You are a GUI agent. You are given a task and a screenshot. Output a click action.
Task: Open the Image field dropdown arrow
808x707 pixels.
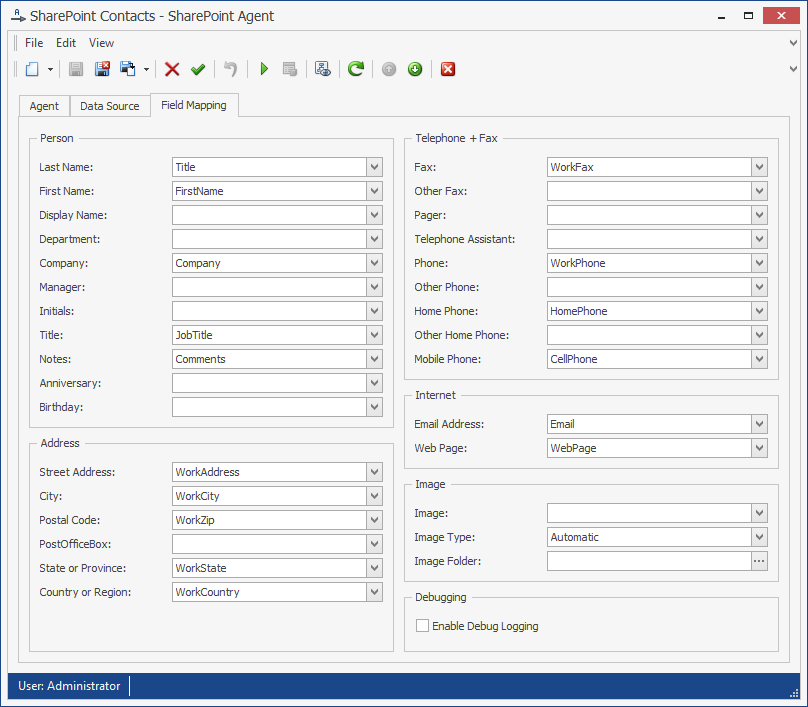tap(759, 513)
